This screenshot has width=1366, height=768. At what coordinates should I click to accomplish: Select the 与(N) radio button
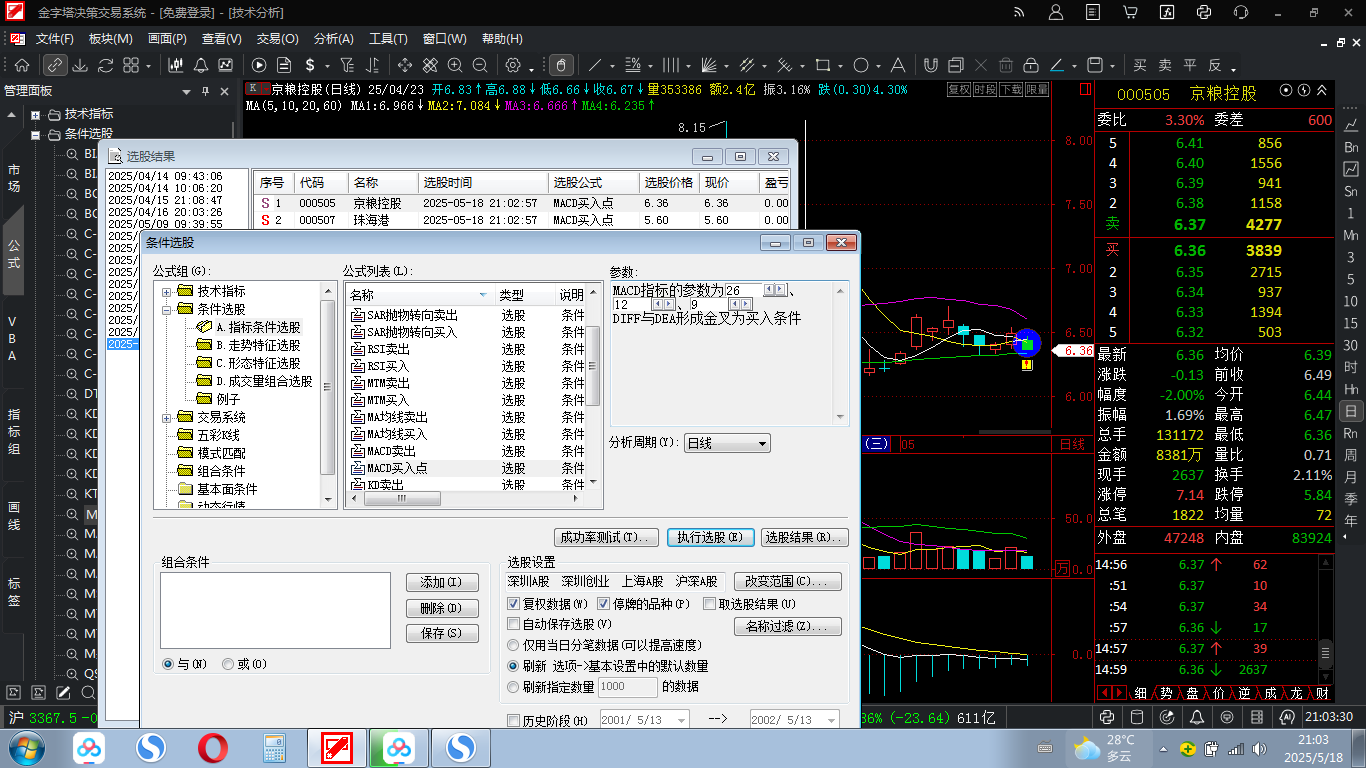[x=168, y=664]
